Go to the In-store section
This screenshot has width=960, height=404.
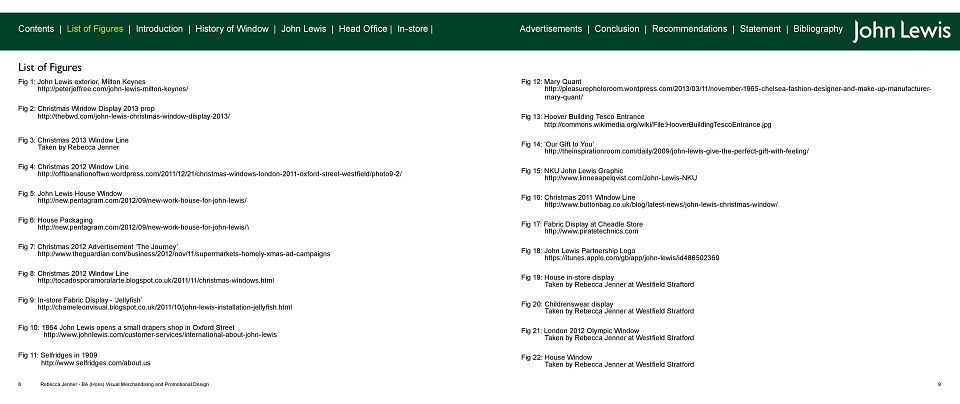coord(413,29)
